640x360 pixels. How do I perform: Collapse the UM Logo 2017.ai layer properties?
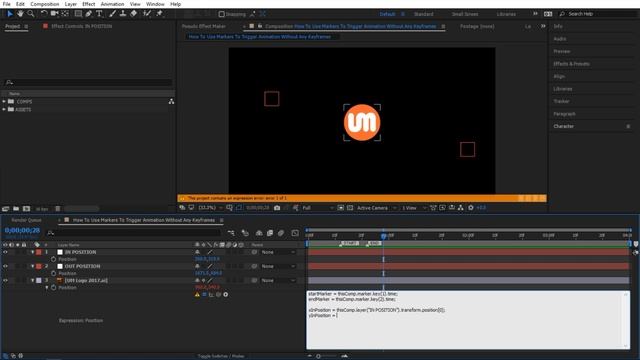click(33, 280)
